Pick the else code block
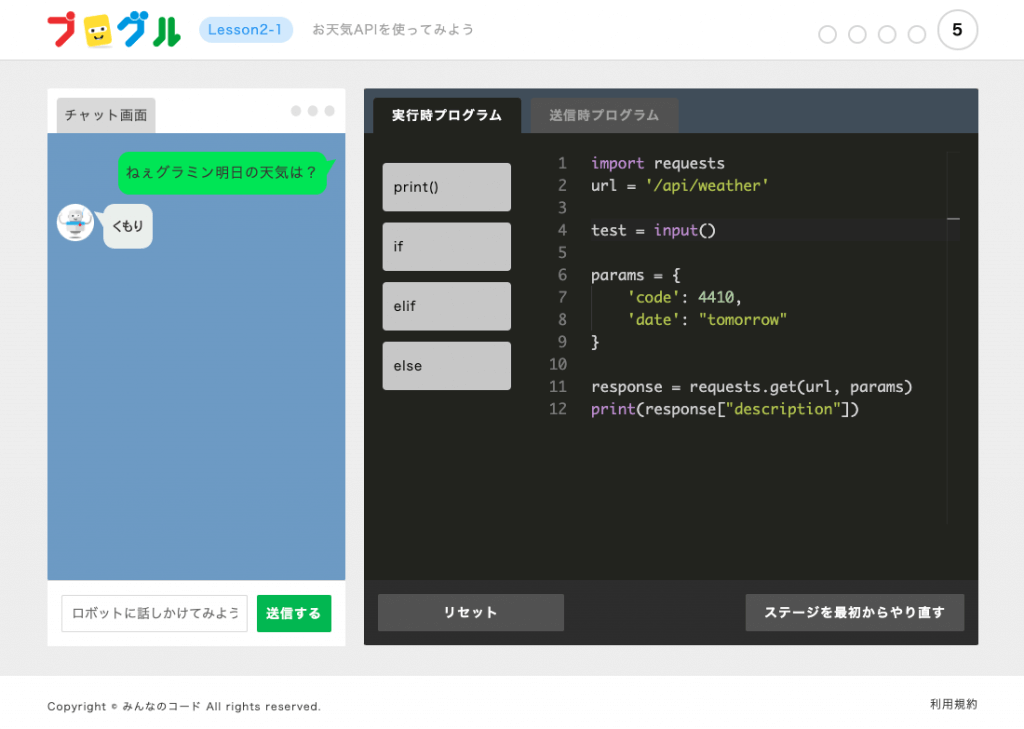1024x729 pixels. point(447,366)
